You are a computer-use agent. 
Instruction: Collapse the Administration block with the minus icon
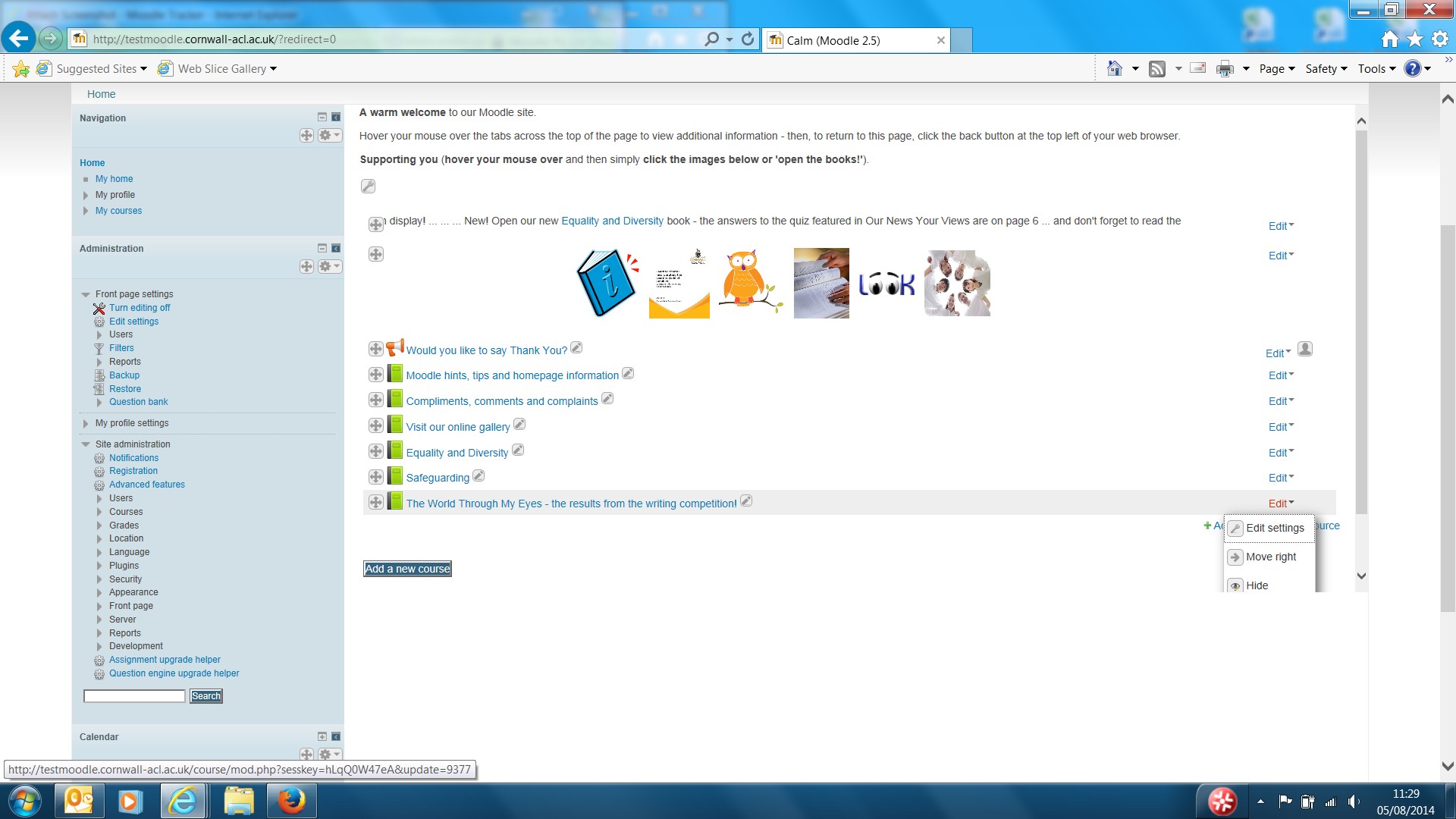click(322, 248)
